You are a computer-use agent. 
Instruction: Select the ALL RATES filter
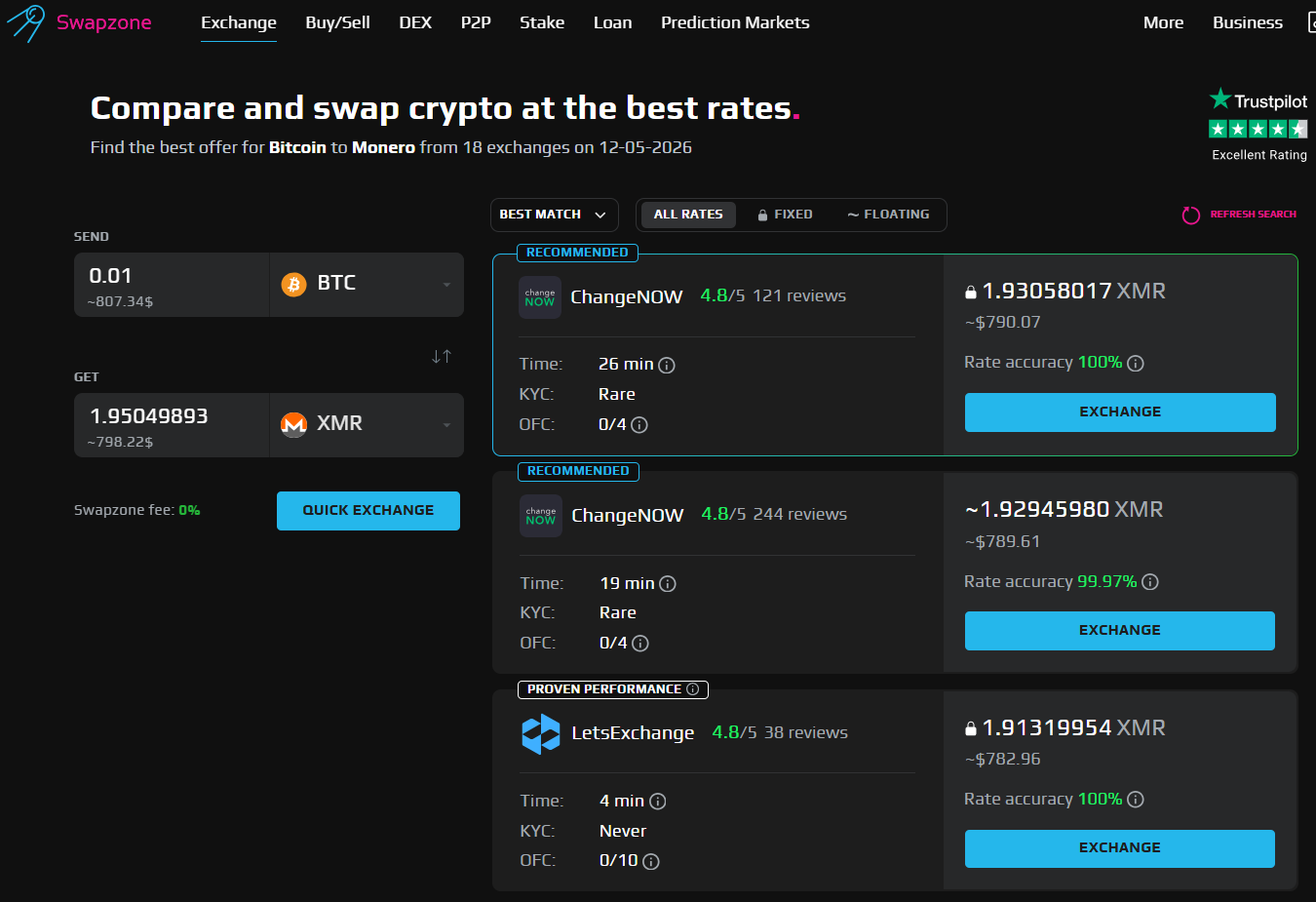(688, 215)
